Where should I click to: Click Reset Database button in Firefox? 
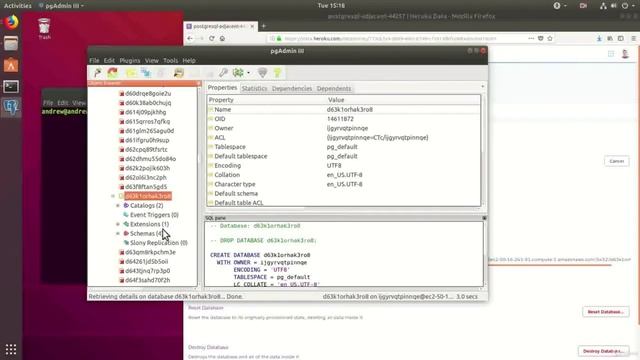pos(605,312)
